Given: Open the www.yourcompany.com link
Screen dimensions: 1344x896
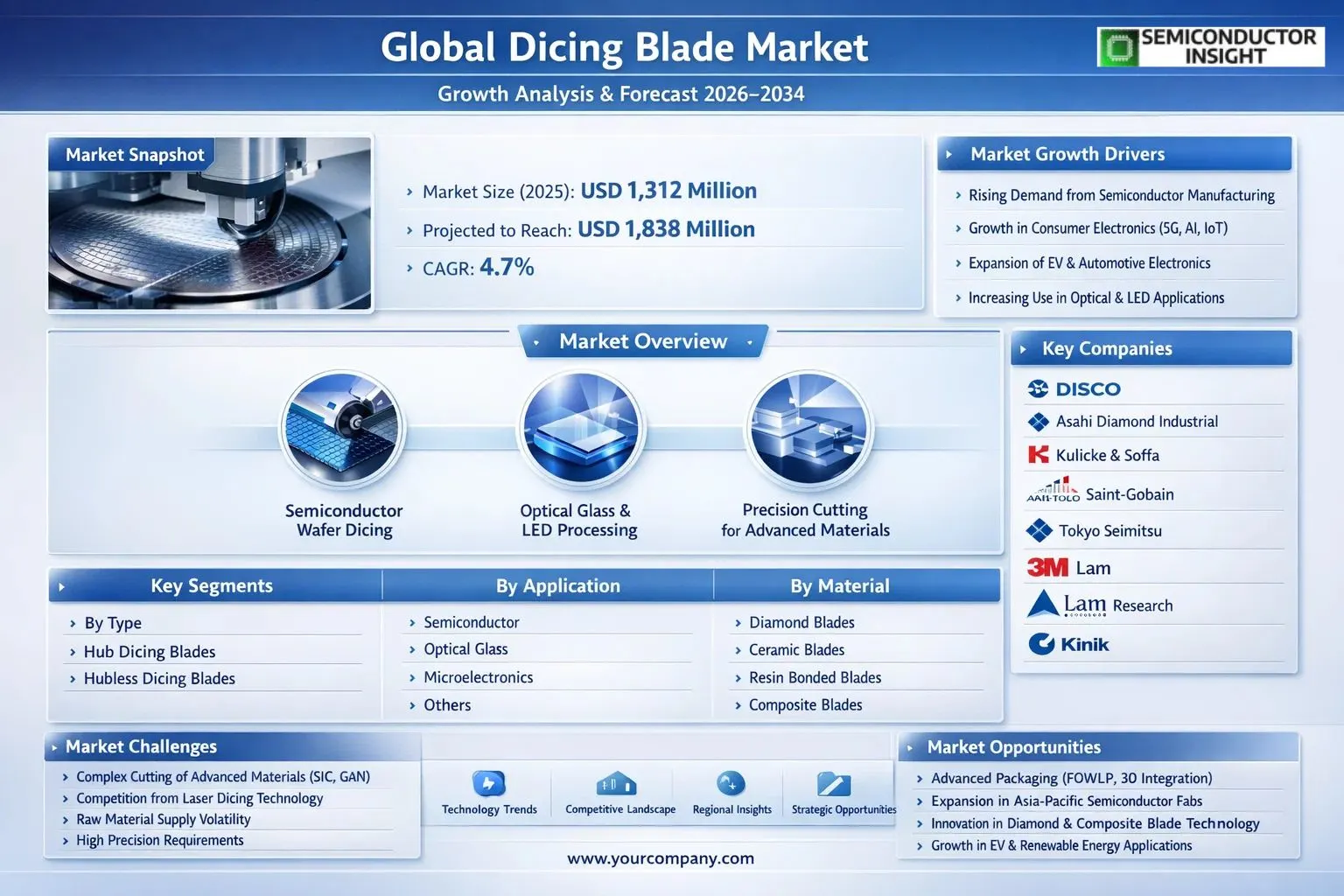Looking at the screenshot, I should coord(661,858).
